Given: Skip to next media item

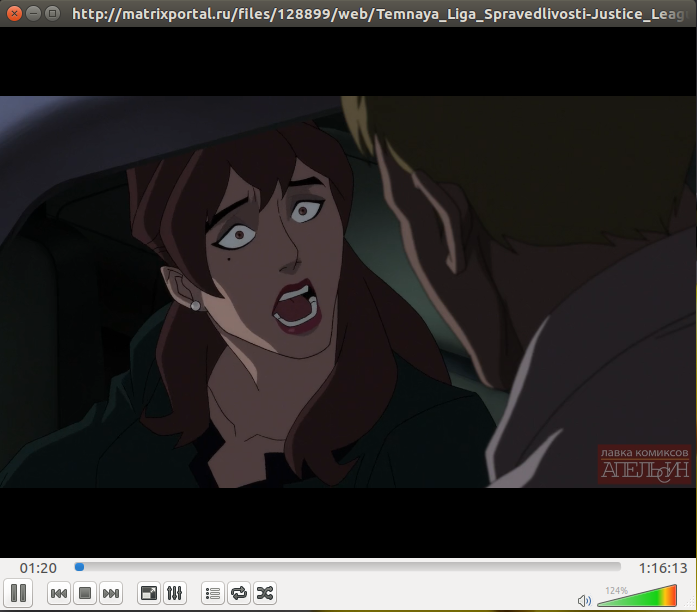Looking at the screenshot, I should (111, 593).
